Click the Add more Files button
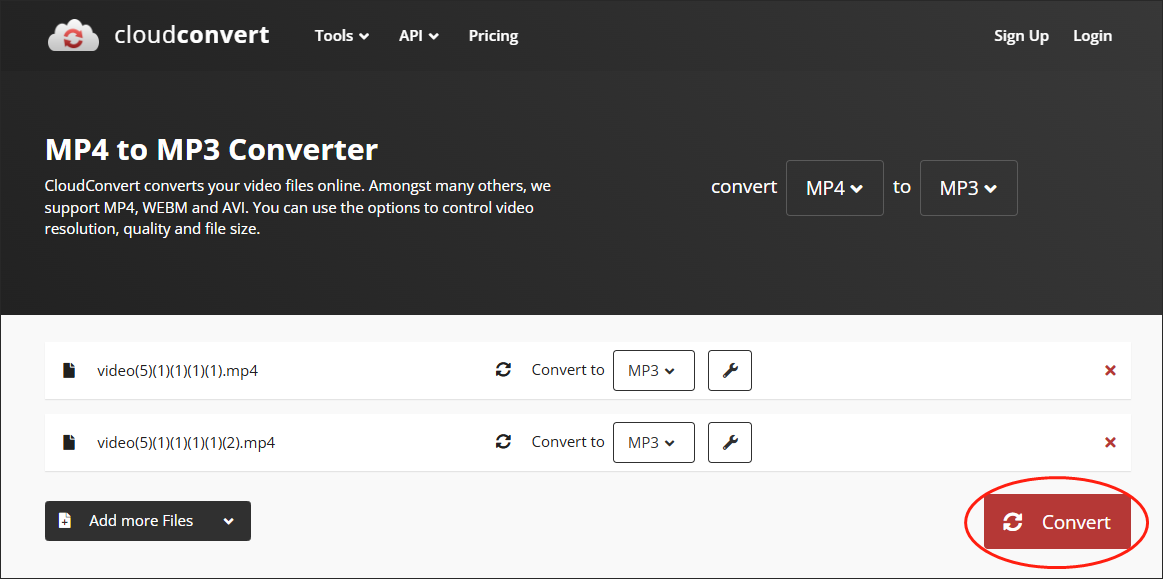This screenshot has width=1163, height=579. [x=148, y=521]
